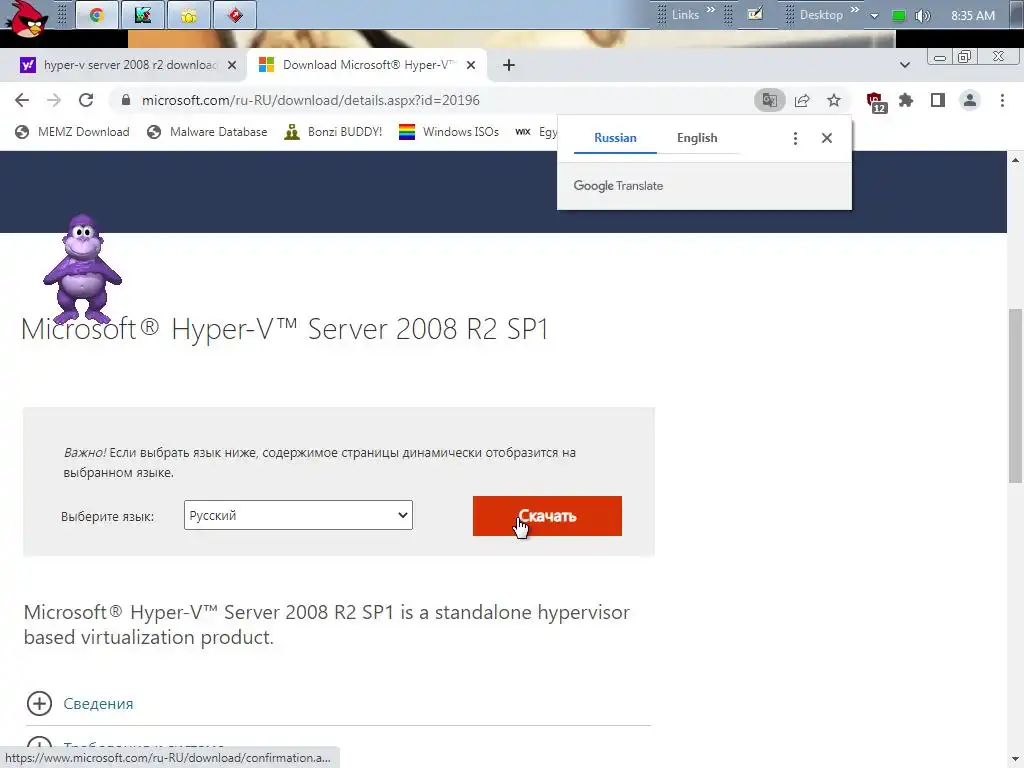
Task: Open the Extensions puzzle icon
Action: coord(906,100)
